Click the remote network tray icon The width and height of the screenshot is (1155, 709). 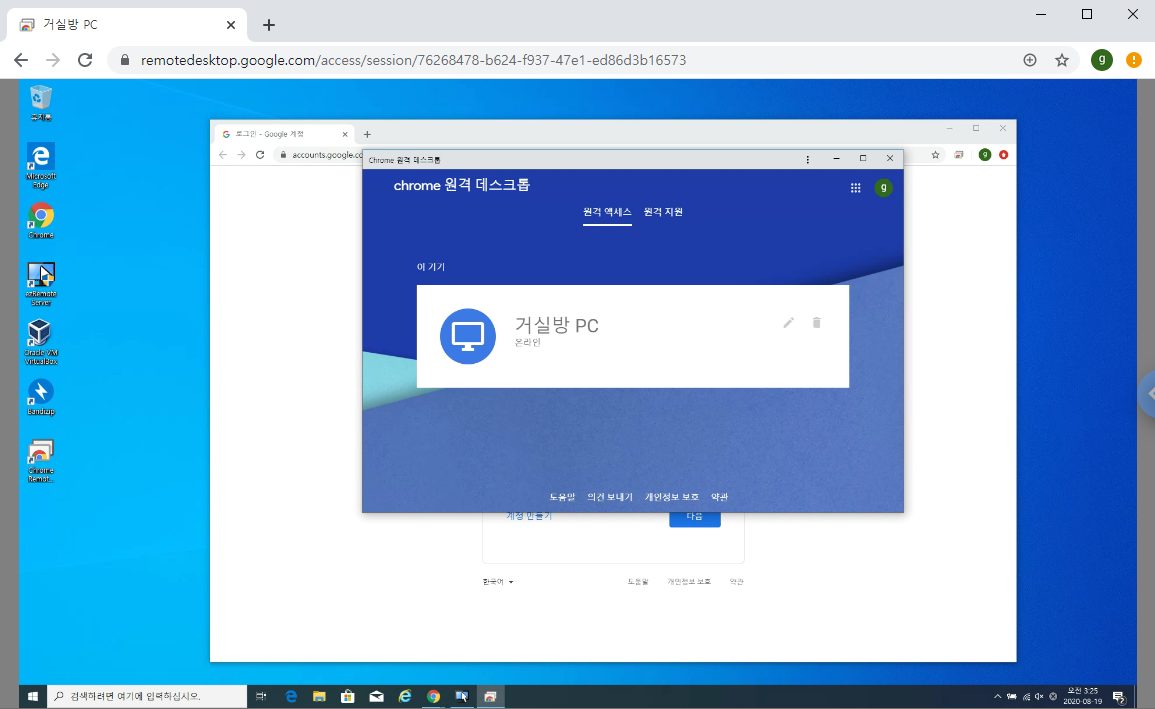click(x=1026, y=696)
